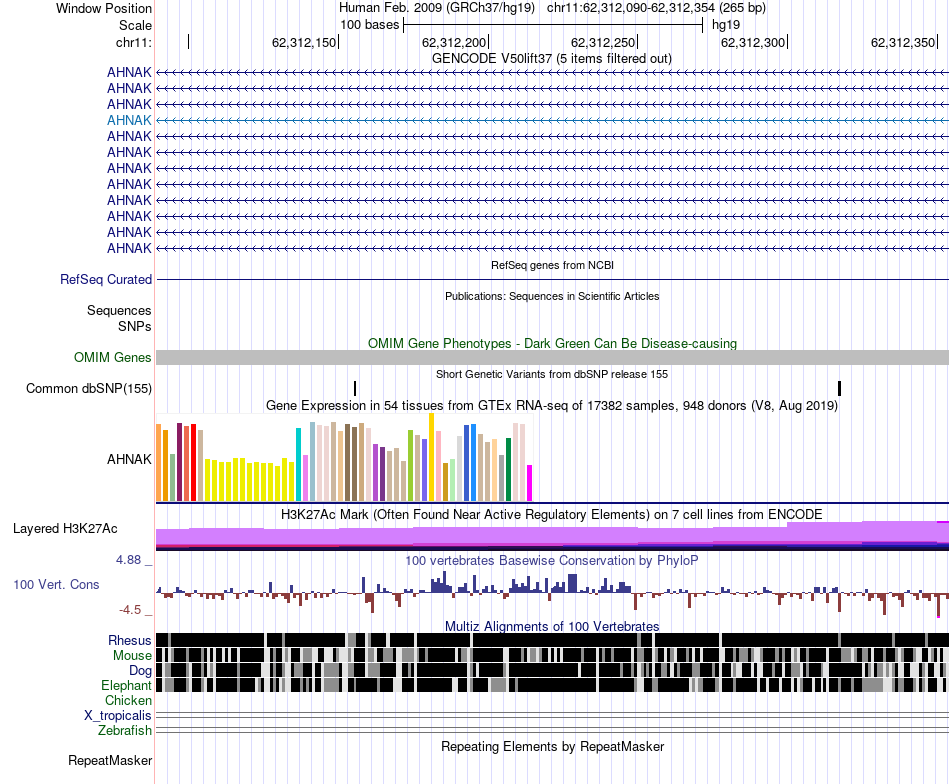Open Publications: Sequences in Scientific Articles title
The image size is (950, 784).
552,296
